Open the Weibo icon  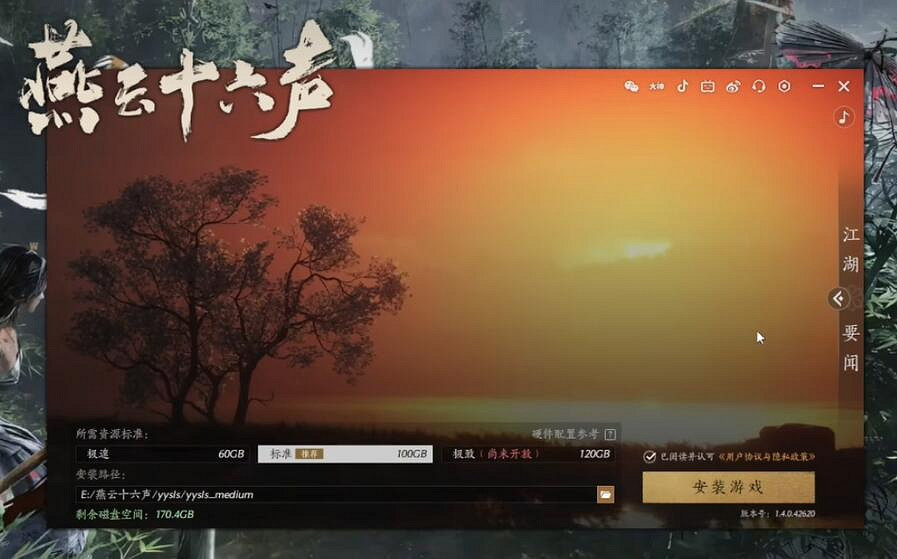click(x=733, y=86)
